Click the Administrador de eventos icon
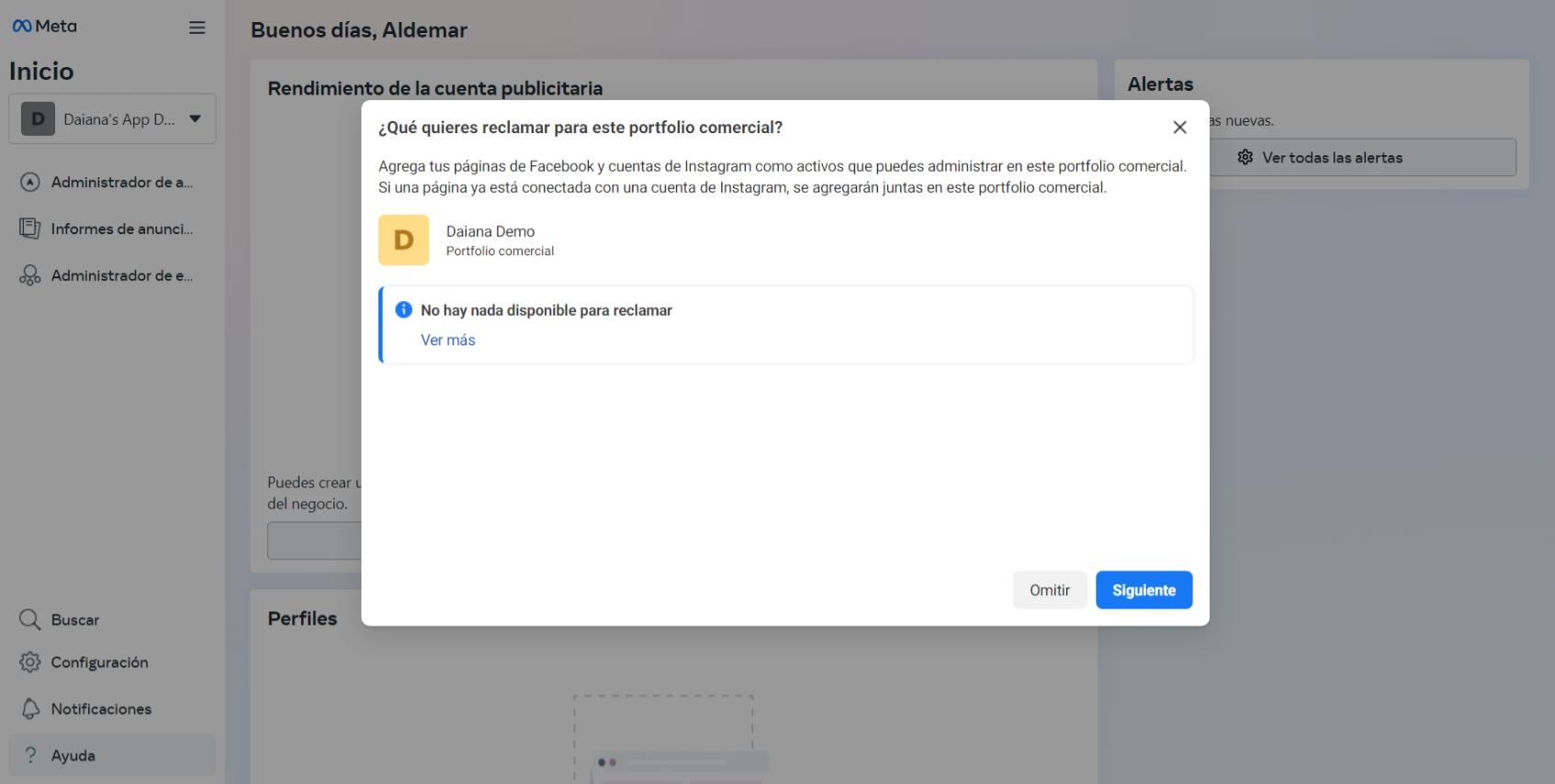Screen dimensions: 1555x784 click(x=30, y=275)
